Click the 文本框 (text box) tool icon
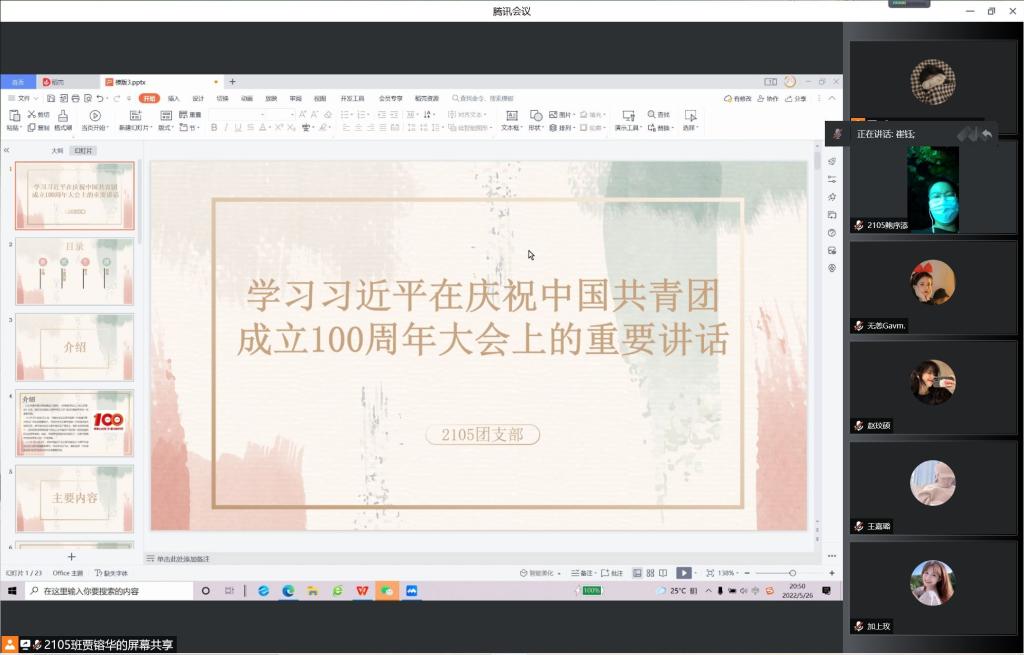1024x655 pixels. coord(510,116)
